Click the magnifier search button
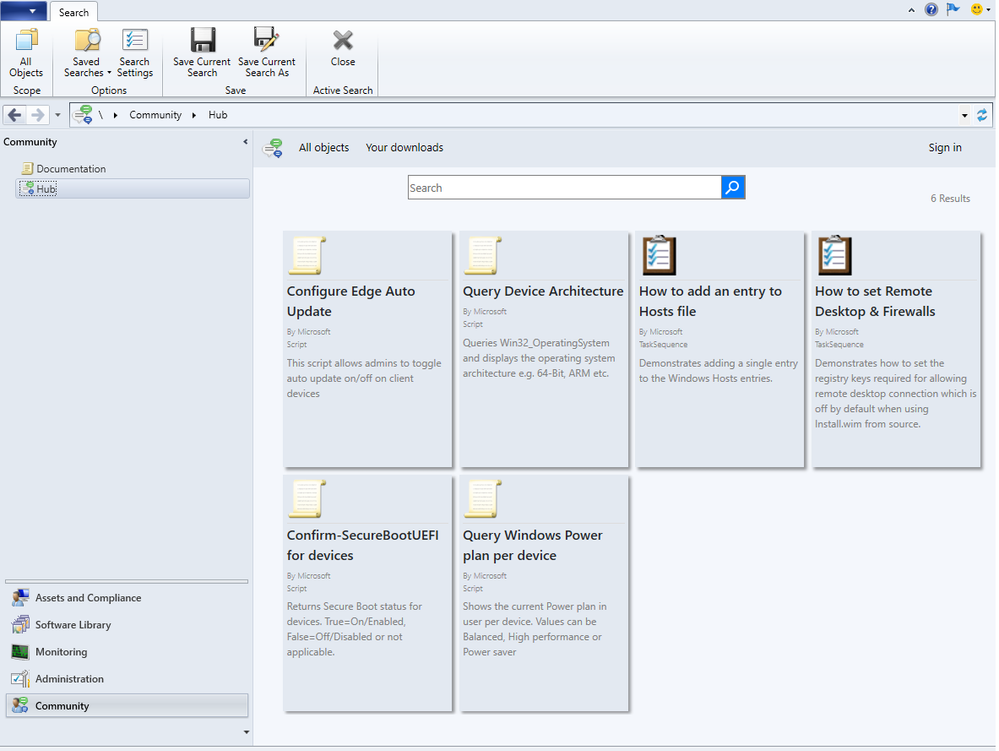Screen dimensions: 999x751 (x=733, y=188)
